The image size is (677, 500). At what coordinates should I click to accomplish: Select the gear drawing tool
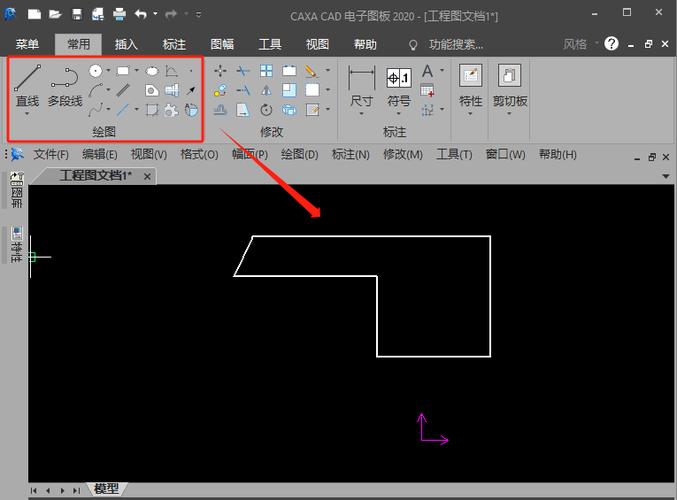point(171,110)
